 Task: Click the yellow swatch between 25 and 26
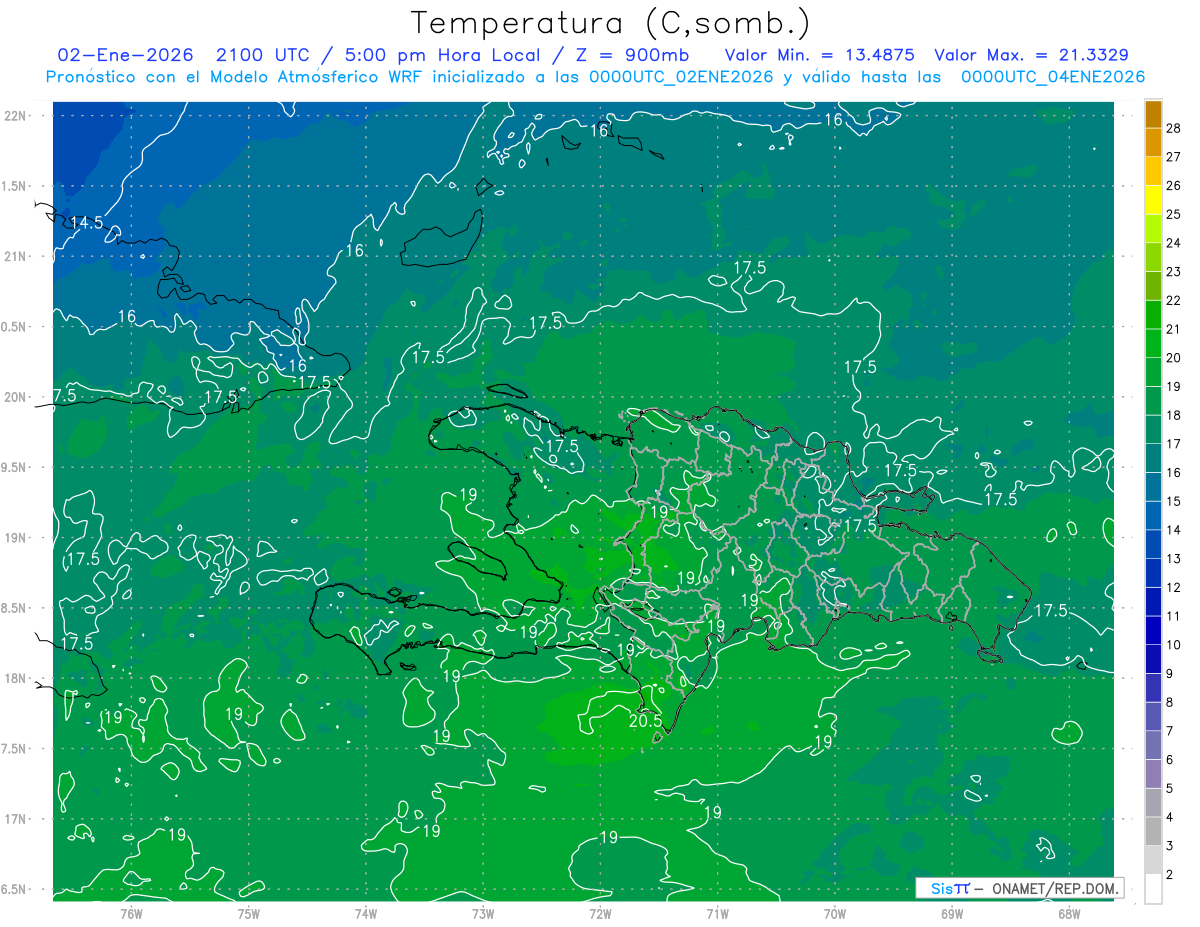click(1153, 200)
